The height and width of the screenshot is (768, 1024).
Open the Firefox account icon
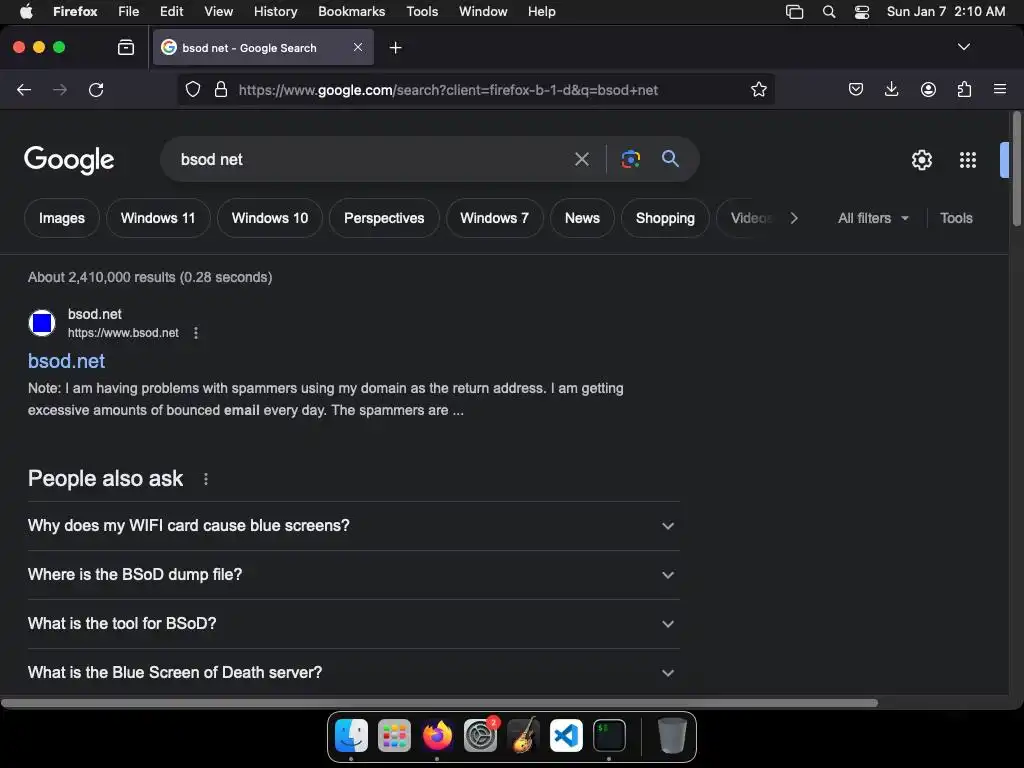pyautogui.click(x=928, y=89)
